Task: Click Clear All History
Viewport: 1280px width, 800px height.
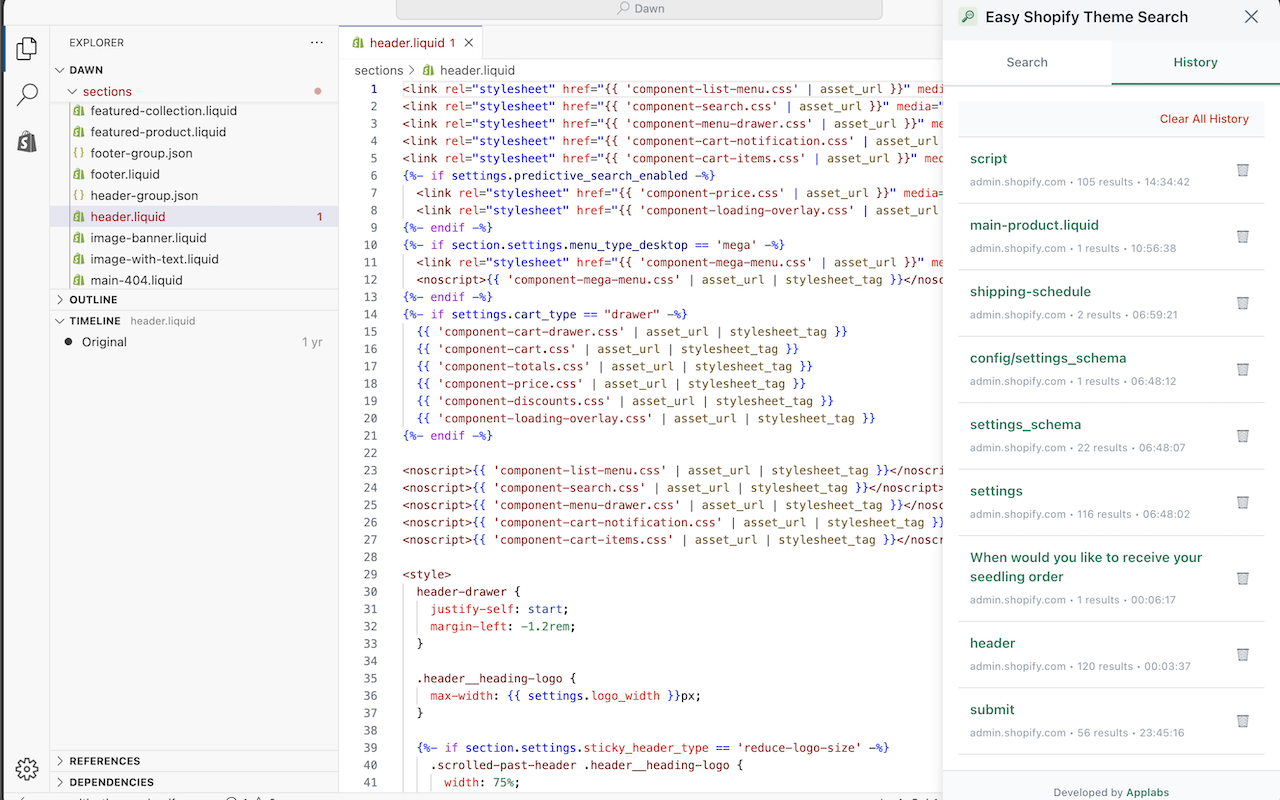Action: pos(1204,119)
